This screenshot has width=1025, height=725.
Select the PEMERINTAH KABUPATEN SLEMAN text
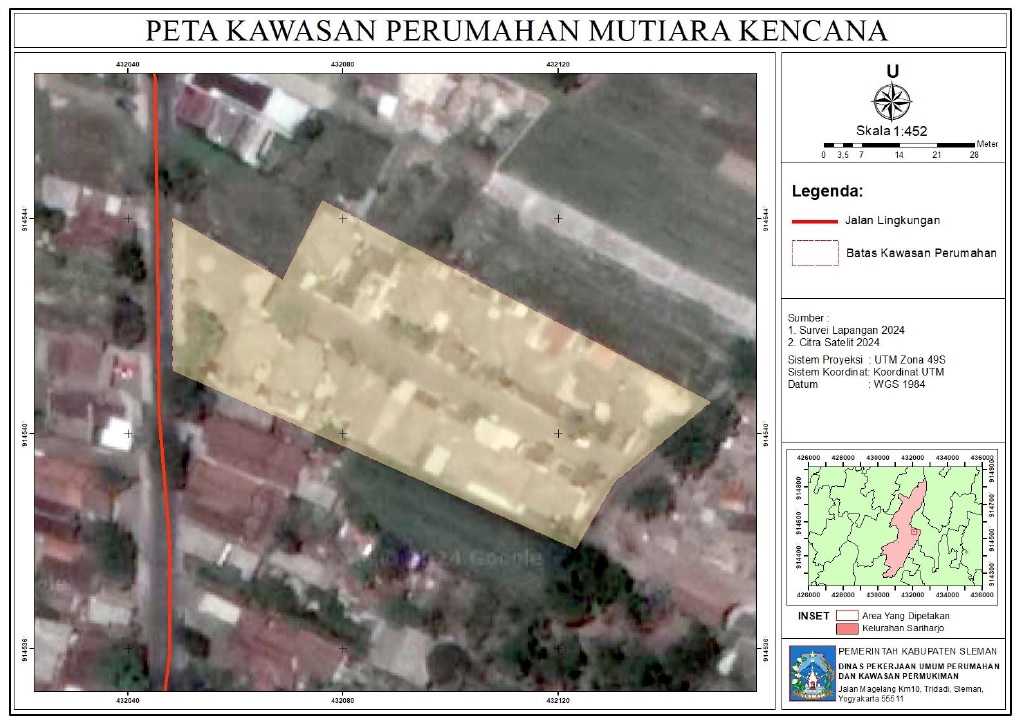(x=917, y=651)
